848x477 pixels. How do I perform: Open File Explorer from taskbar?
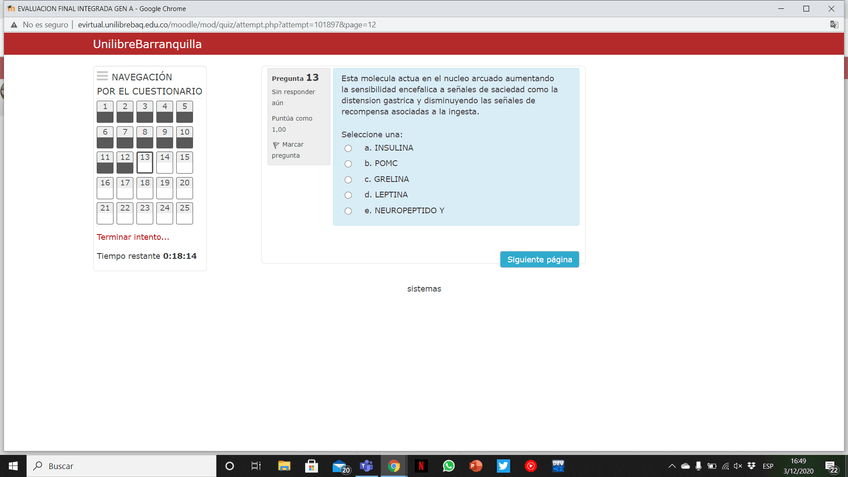click(x=284, y=466)
